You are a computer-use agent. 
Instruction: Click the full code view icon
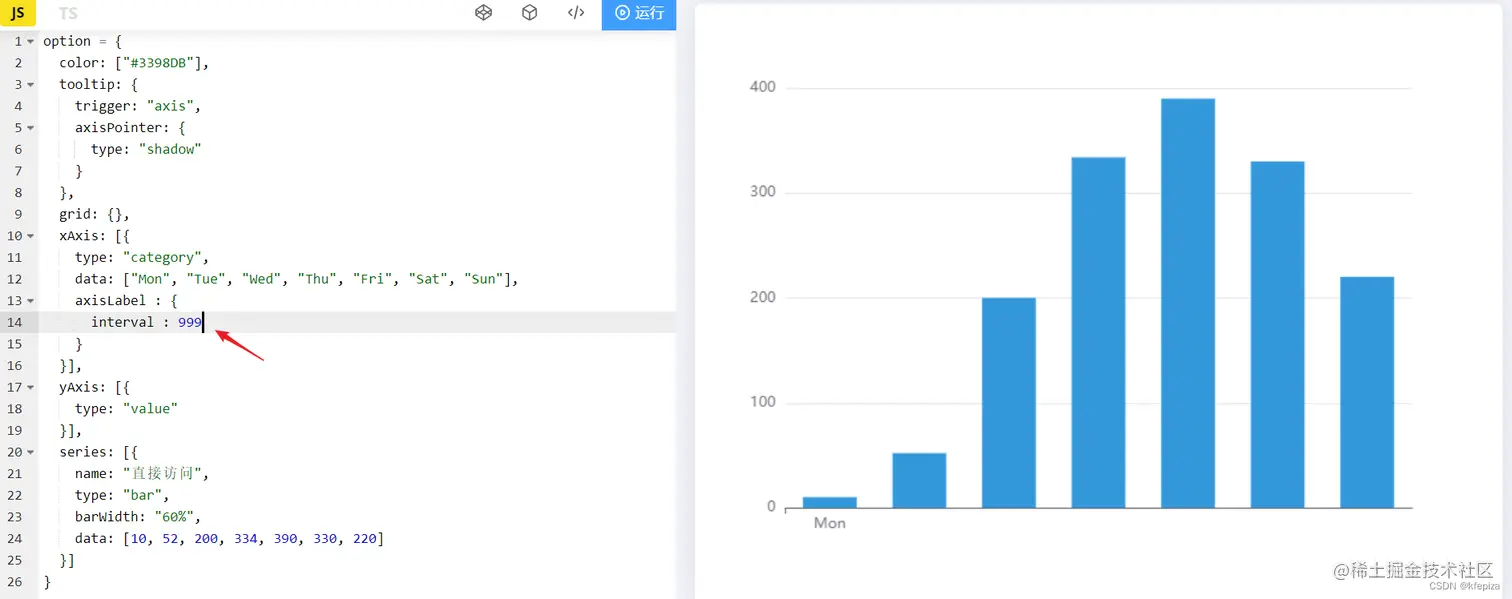576,13
